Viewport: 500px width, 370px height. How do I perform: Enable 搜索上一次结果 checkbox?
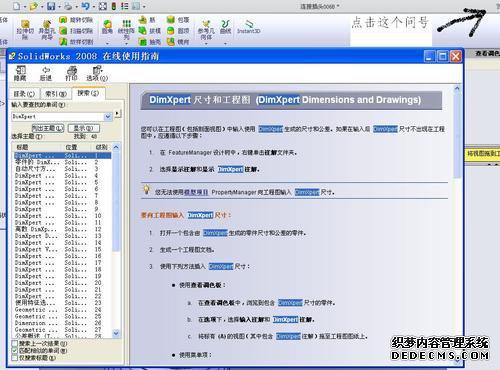click(15, 343)
